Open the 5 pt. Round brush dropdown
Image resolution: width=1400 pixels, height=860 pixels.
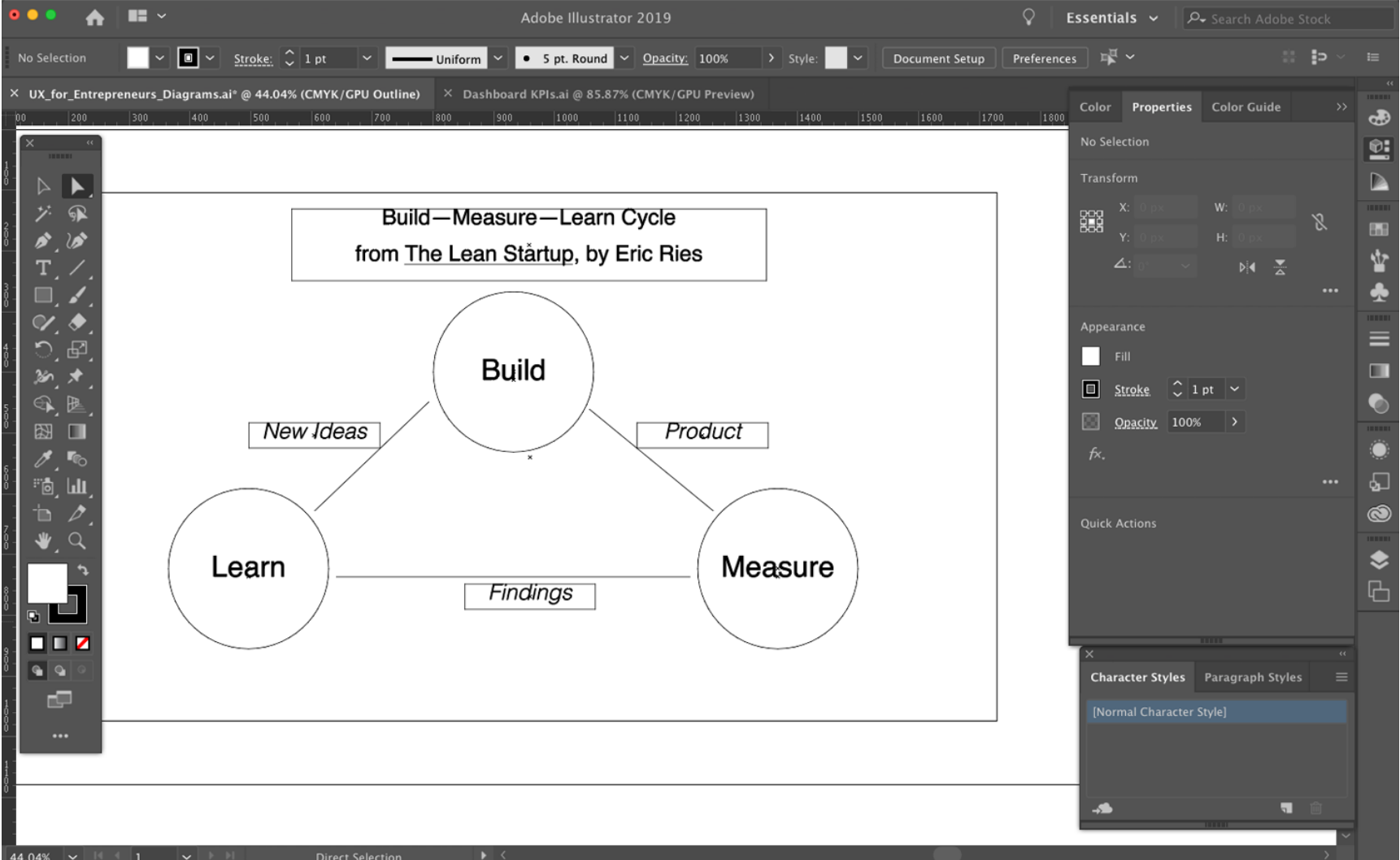tap(624, 58)
